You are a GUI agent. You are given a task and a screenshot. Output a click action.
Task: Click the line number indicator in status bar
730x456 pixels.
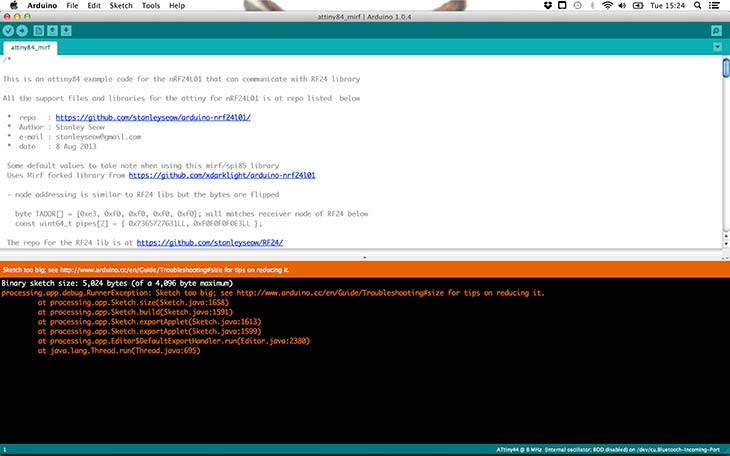point(5,450)
